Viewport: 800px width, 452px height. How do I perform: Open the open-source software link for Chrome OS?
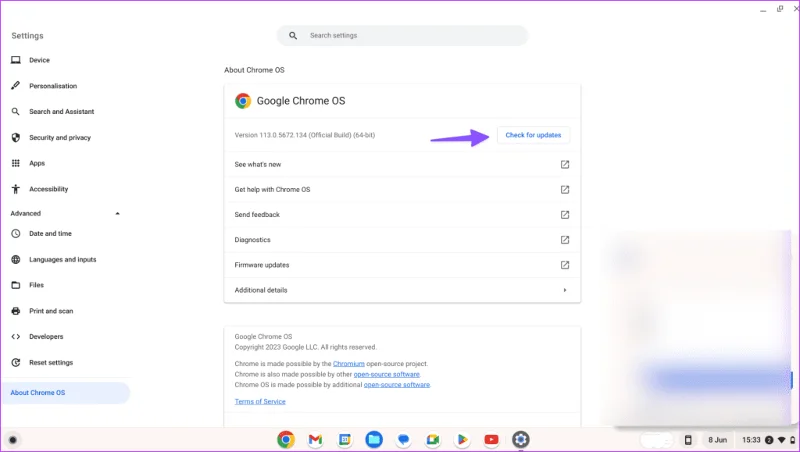pos(397,385)
